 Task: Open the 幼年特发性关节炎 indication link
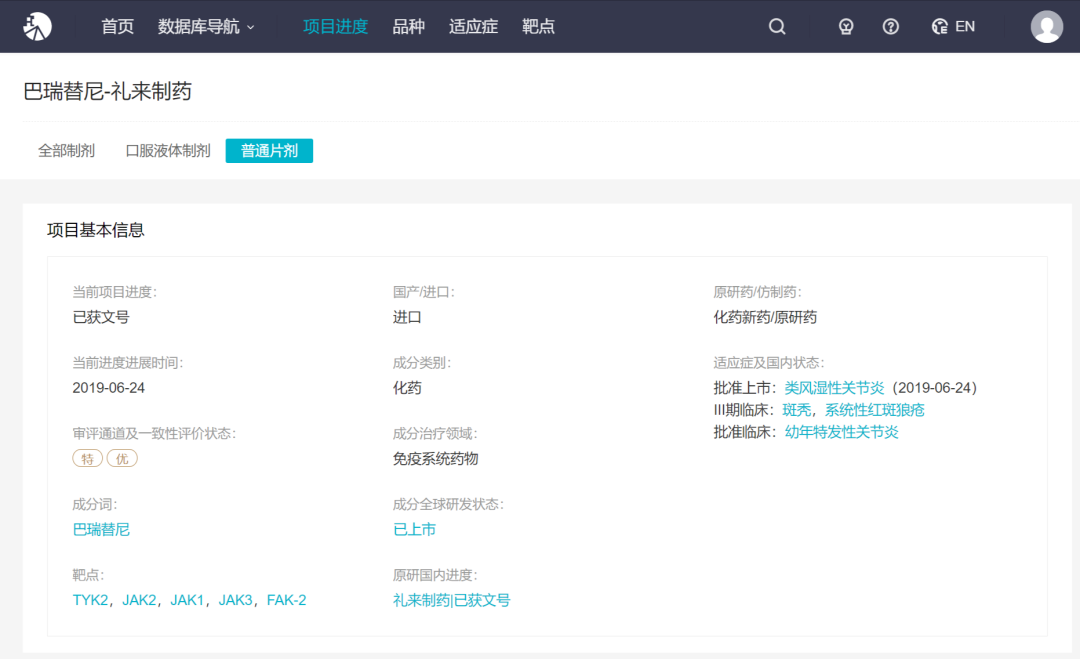click(x=842, y=432)
